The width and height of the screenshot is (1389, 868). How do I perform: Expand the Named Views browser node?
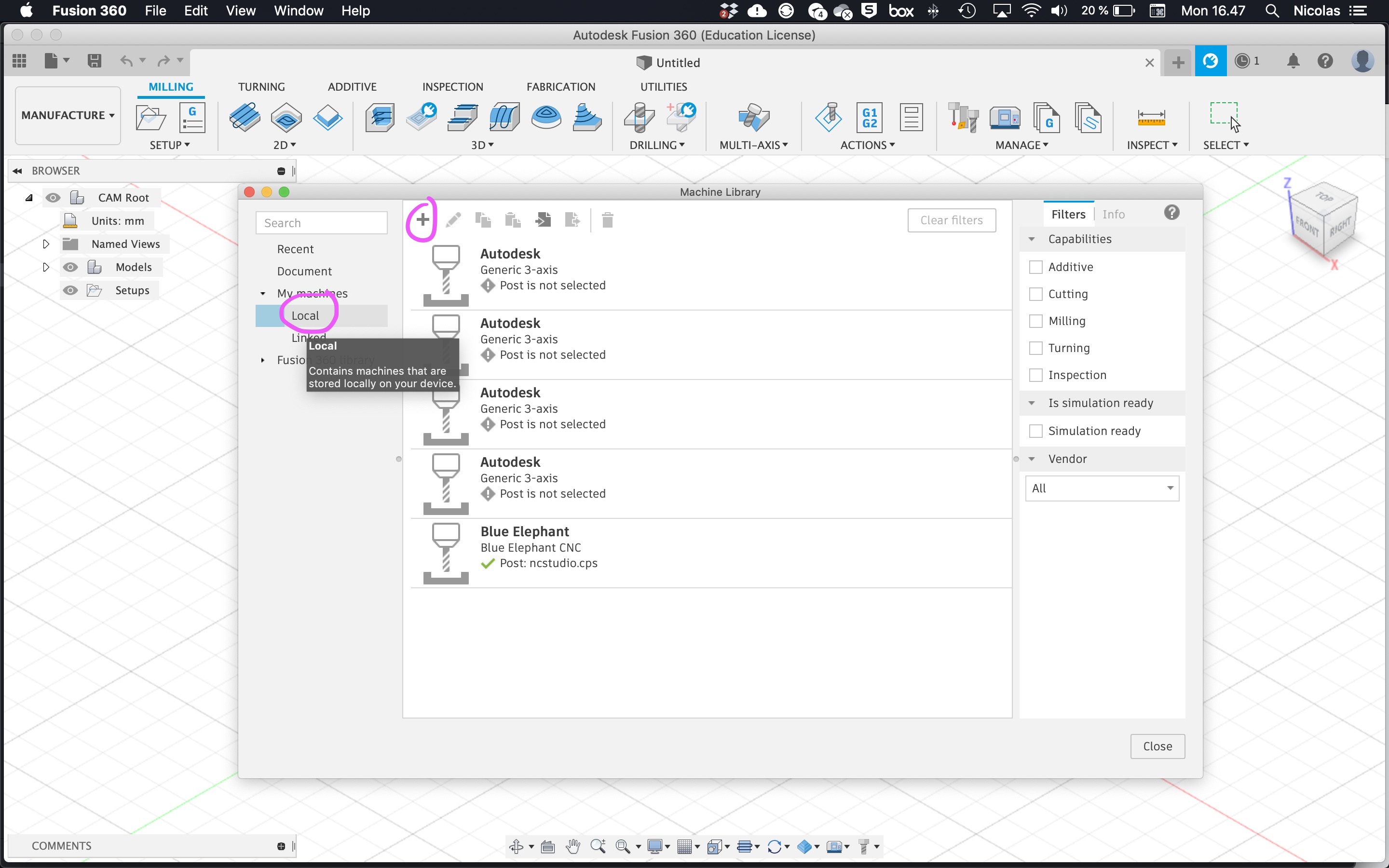click(46, 244)
